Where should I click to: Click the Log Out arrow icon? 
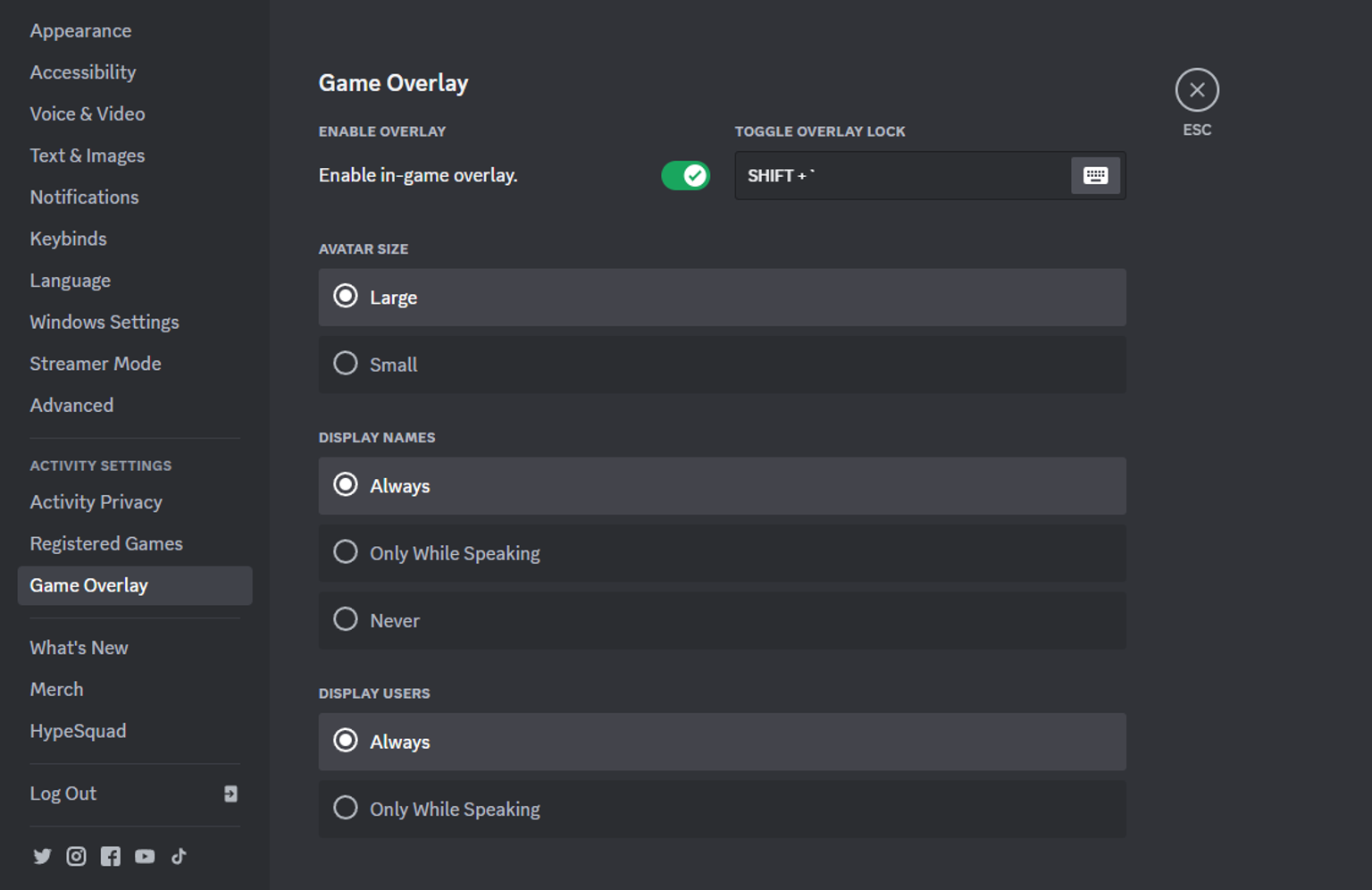(230, 793)
